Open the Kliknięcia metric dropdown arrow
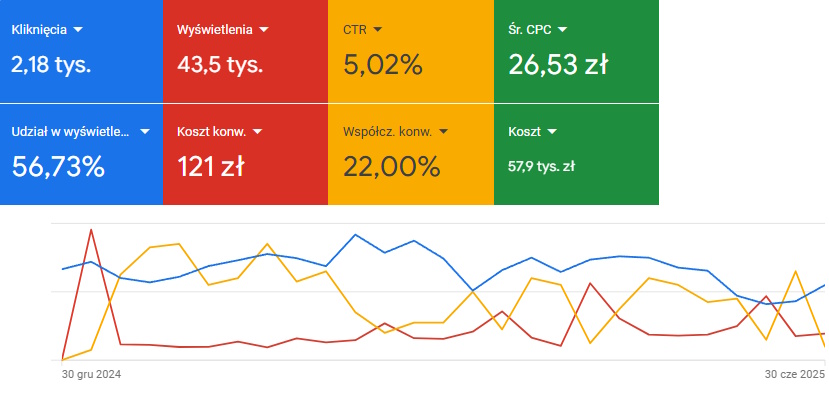Viewport: 829px width, 394px height. pos(78,30)
